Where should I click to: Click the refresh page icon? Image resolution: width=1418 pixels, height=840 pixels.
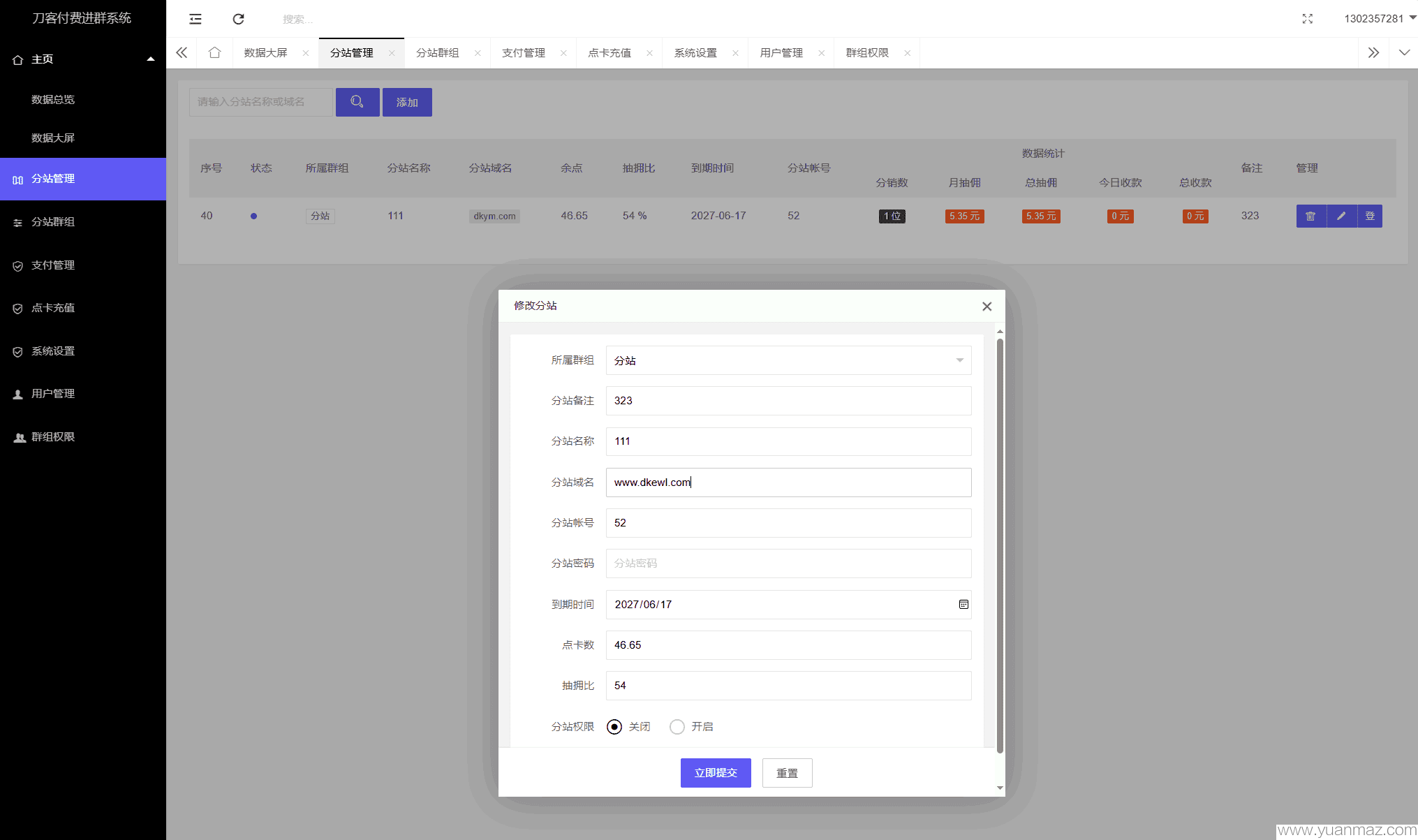coord(238,19)
